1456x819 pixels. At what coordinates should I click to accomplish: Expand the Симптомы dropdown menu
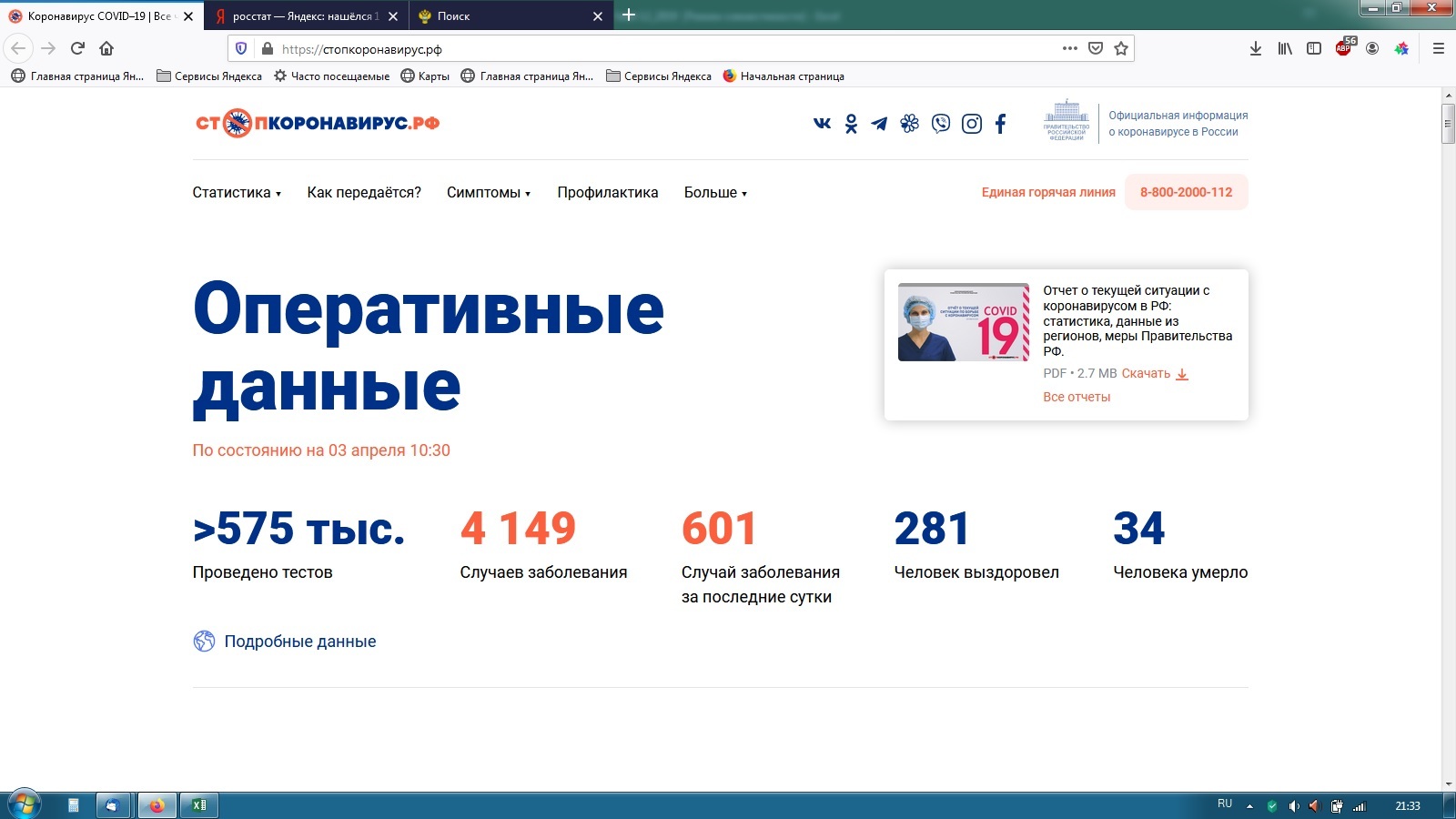[489, 192]
